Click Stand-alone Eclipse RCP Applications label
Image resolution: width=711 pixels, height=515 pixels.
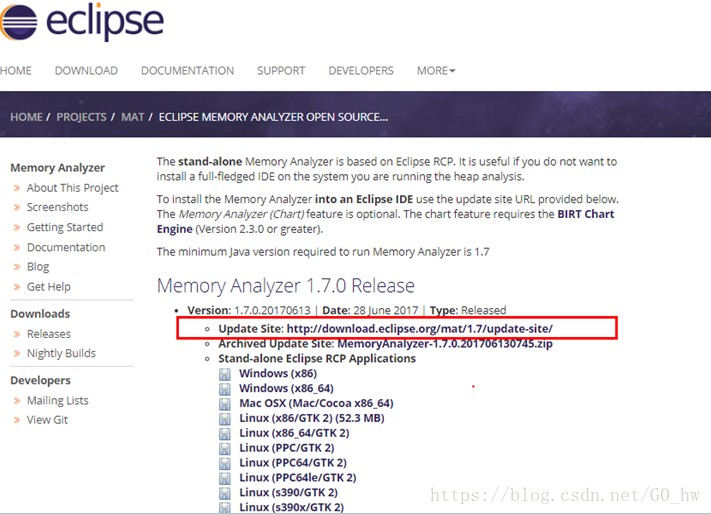tap(317, 359)
